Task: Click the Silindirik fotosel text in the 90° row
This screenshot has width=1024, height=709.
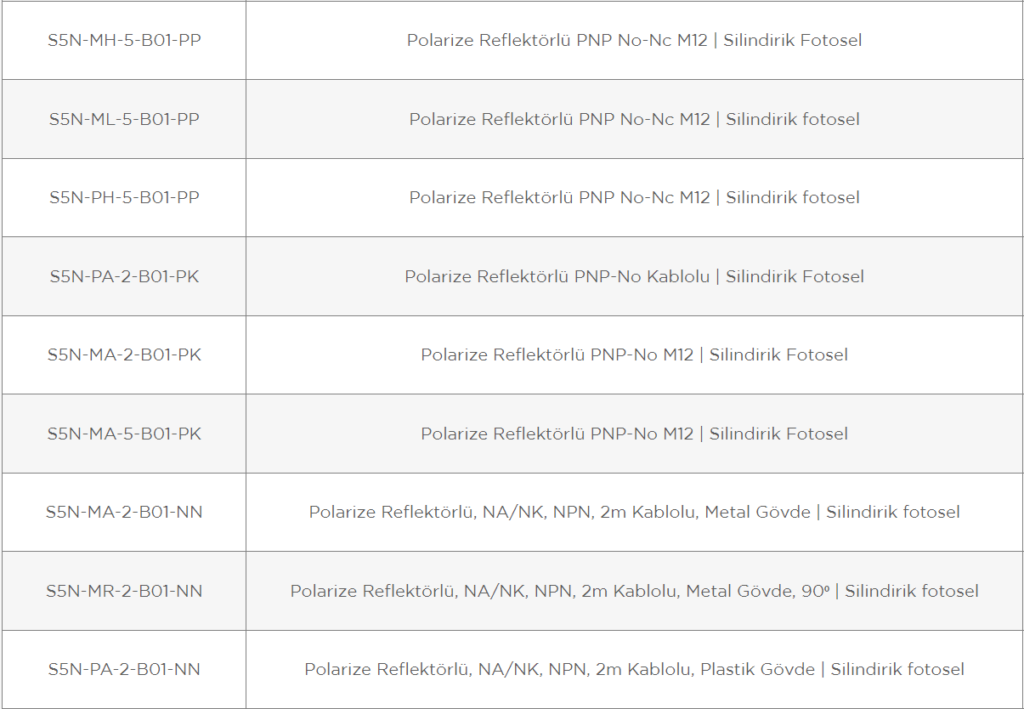Action: coord(912,591)
